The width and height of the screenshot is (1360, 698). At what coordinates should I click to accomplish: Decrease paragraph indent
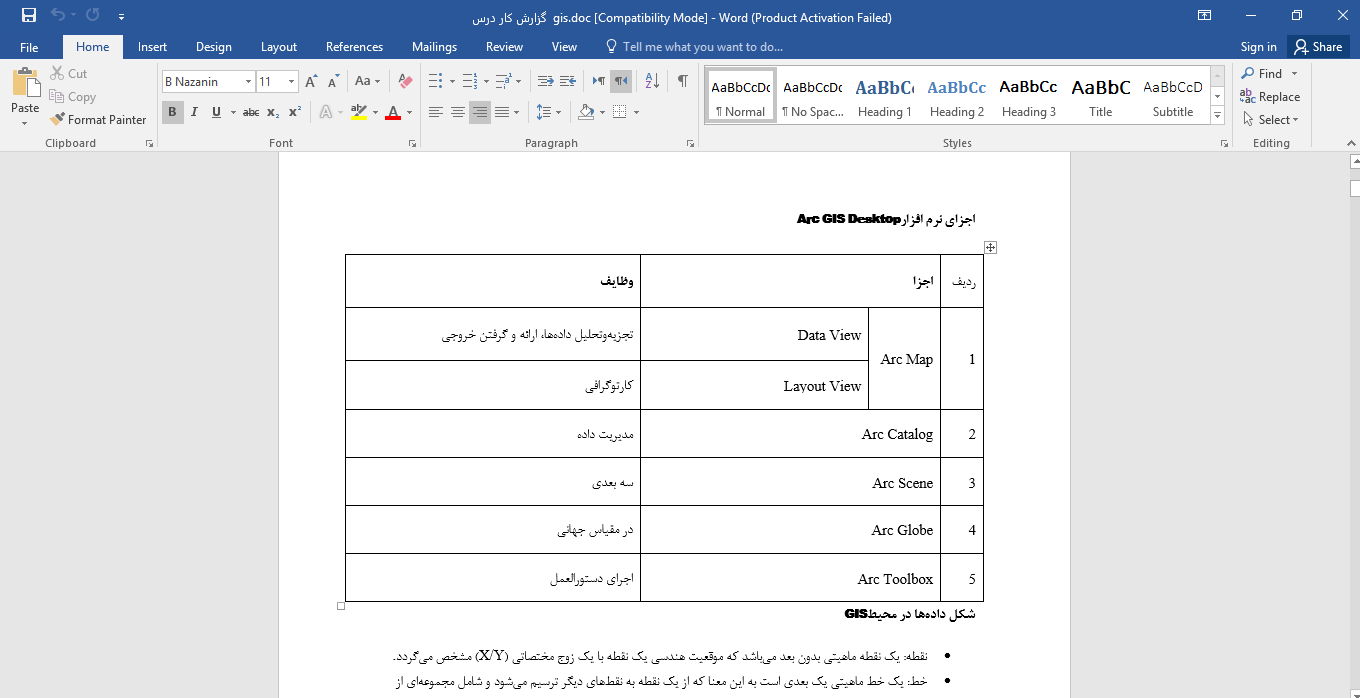(x=545, y=81)
